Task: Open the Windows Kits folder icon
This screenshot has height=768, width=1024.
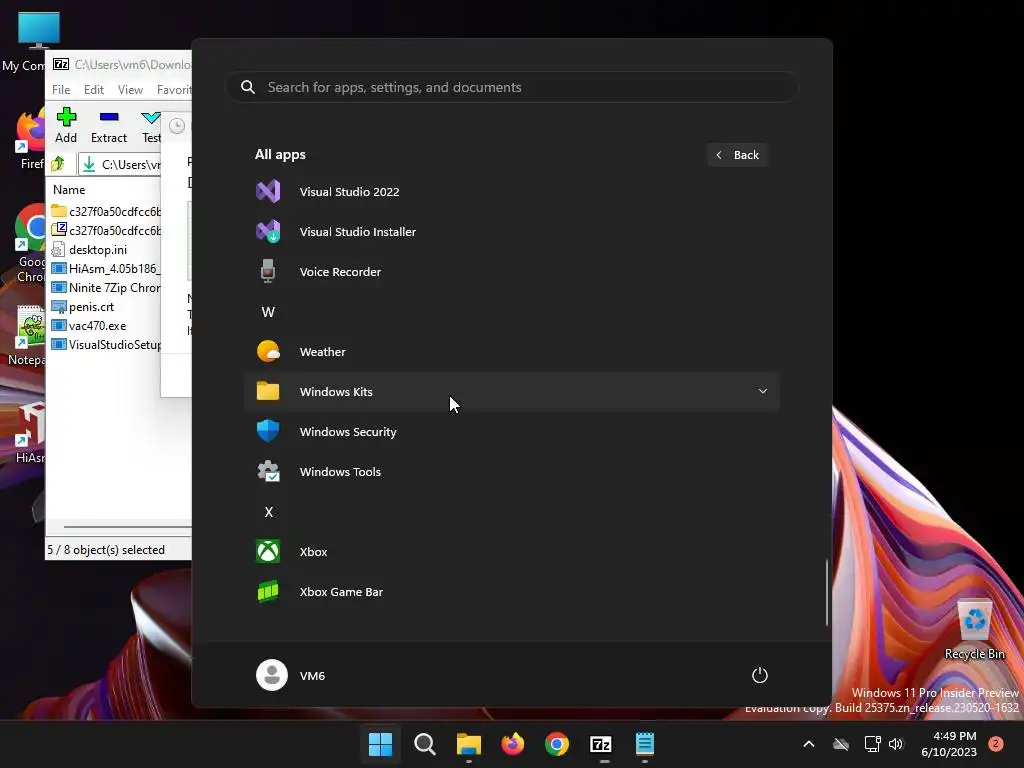Action: click(x=268, y=391)
